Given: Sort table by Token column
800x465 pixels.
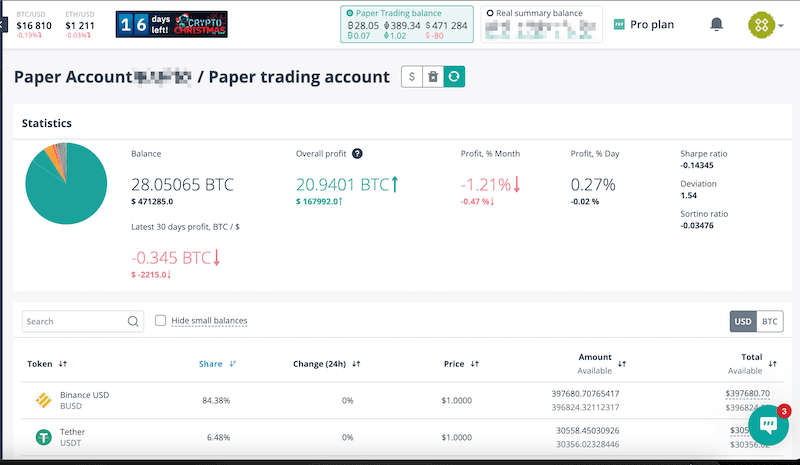Looking at the screenshot, I should point(47,364).
